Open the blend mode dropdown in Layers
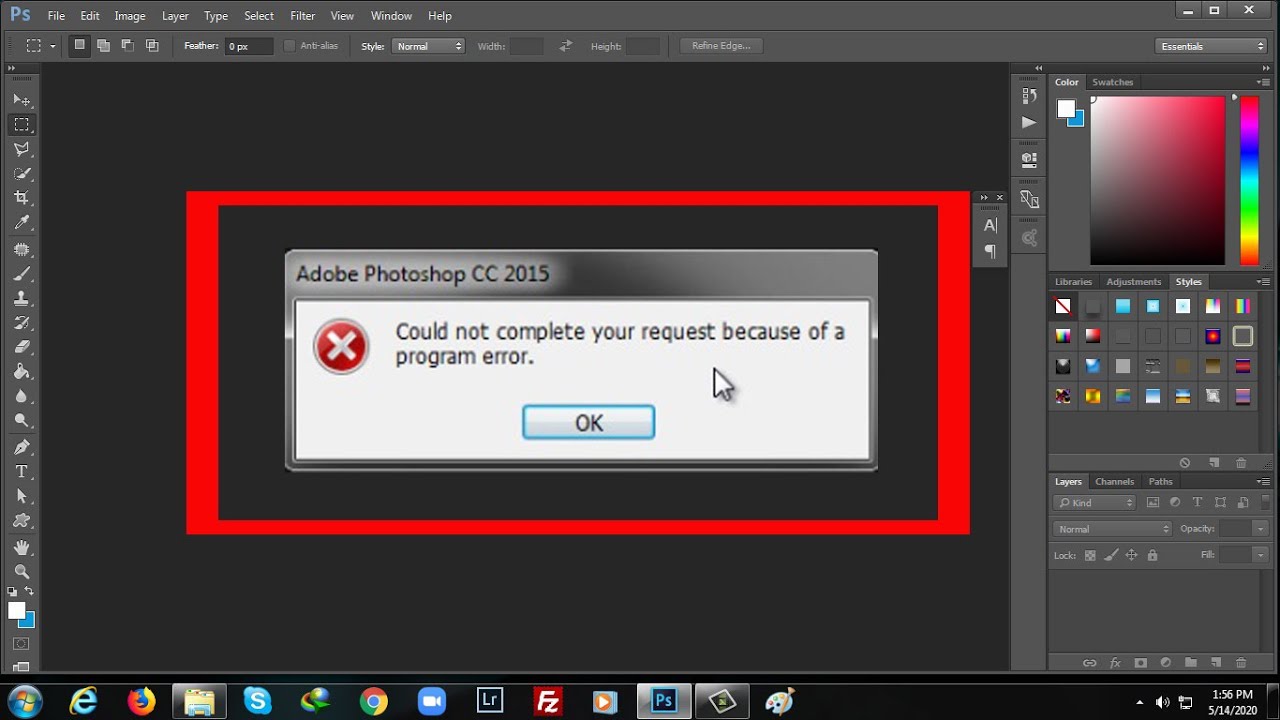This screenshot has width=1280, height=720. coord(1110,528)
